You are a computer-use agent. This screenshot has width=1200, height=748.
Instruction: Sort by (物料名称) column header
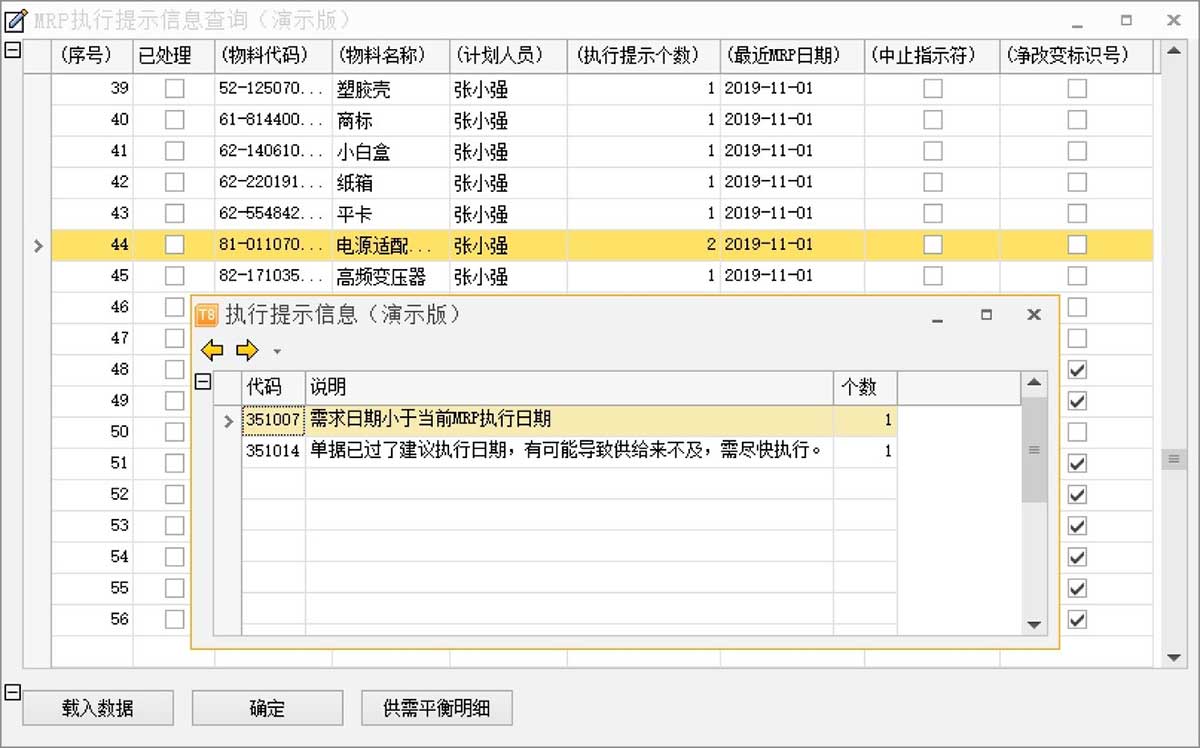click(391, 56)
